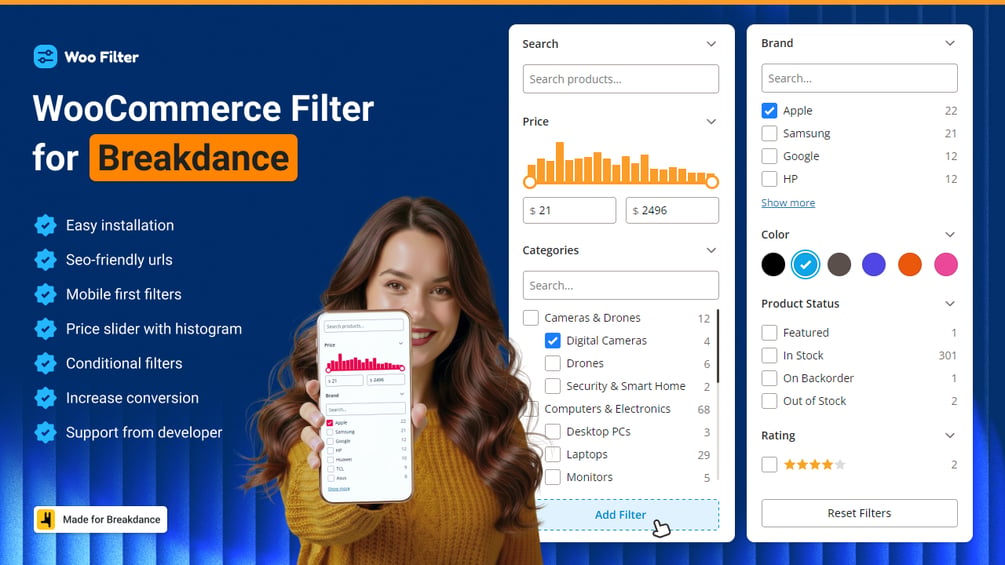Check the On Backorder status checkbox
The image size is (1005, 565).
point(769,378)
